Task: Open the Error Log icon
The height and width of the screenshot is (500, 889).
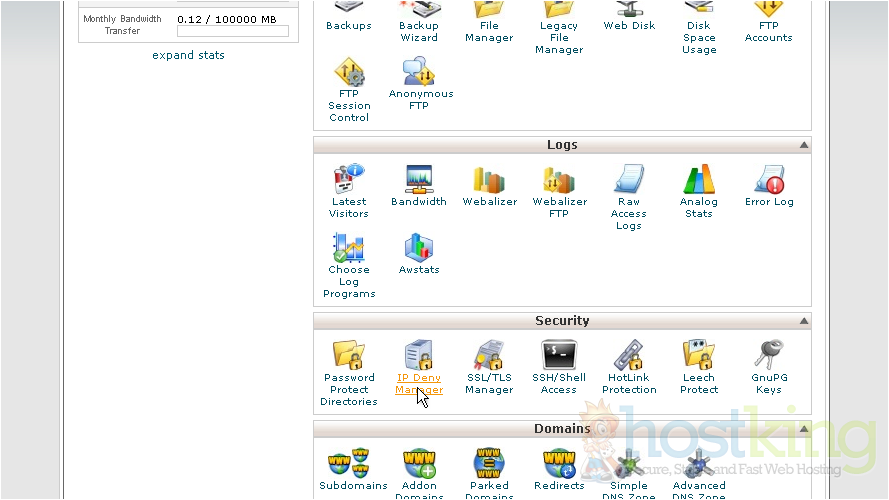Action: 769,179
